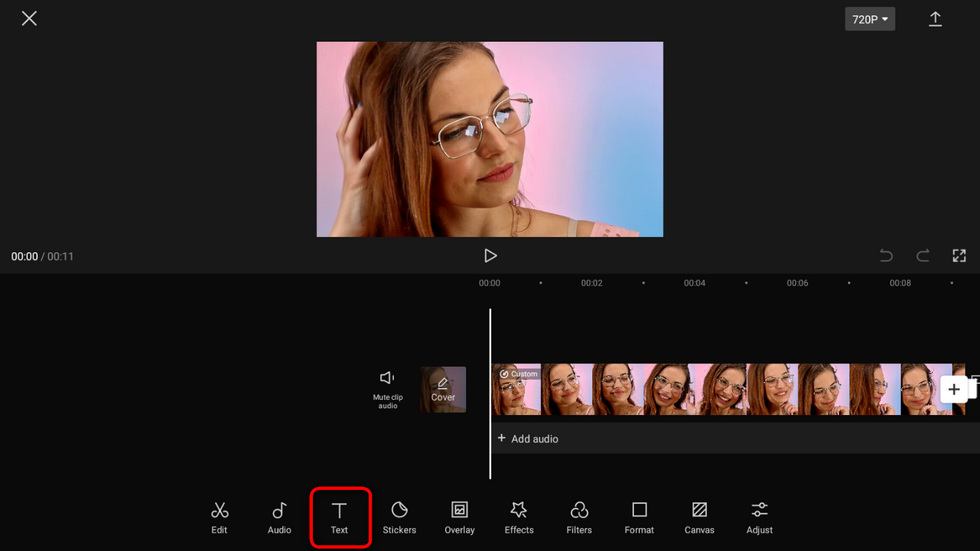This screenshot has width=980, height=551.
Task: Open the Format aspect ratio tool
Action: click(639, 517)
